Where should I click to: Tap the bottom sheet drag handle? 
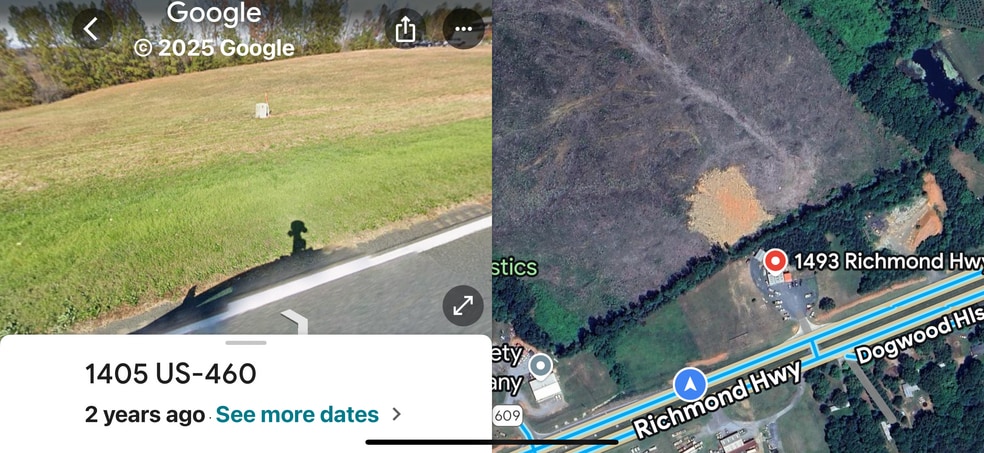click(x=246, y=343)
